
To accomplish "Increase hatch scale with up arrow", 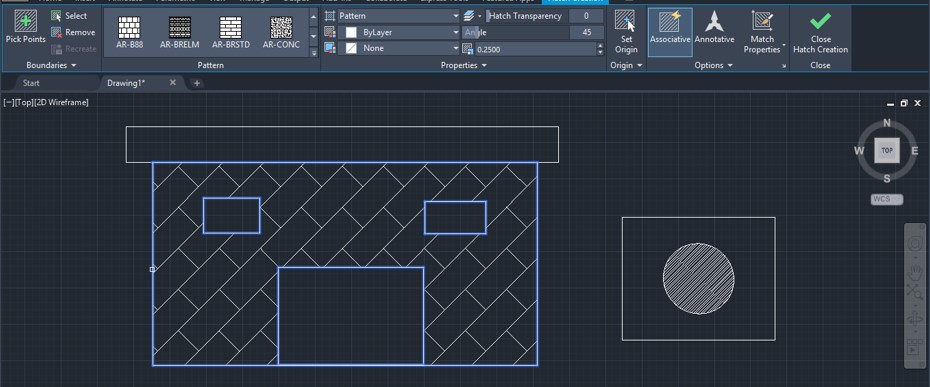I will click(x=600, y=46).
